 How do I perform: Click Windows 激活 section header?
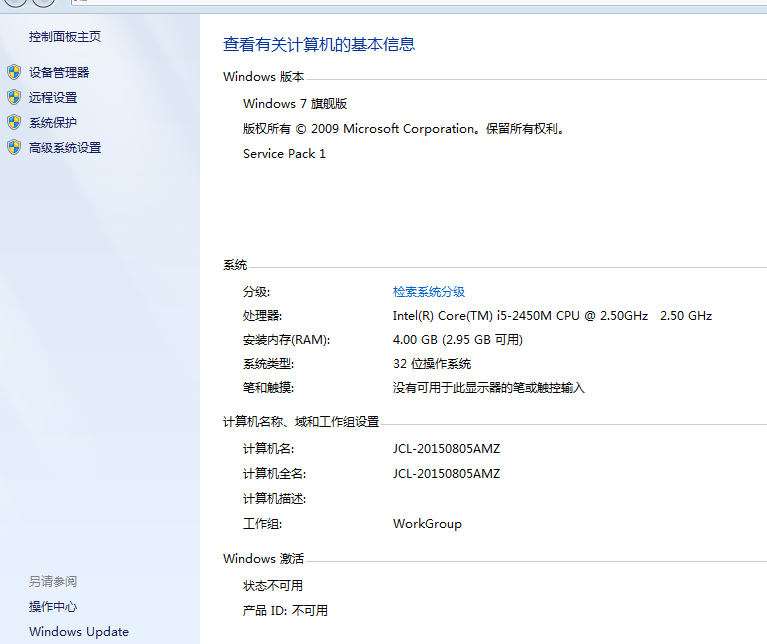click(264, 558)
